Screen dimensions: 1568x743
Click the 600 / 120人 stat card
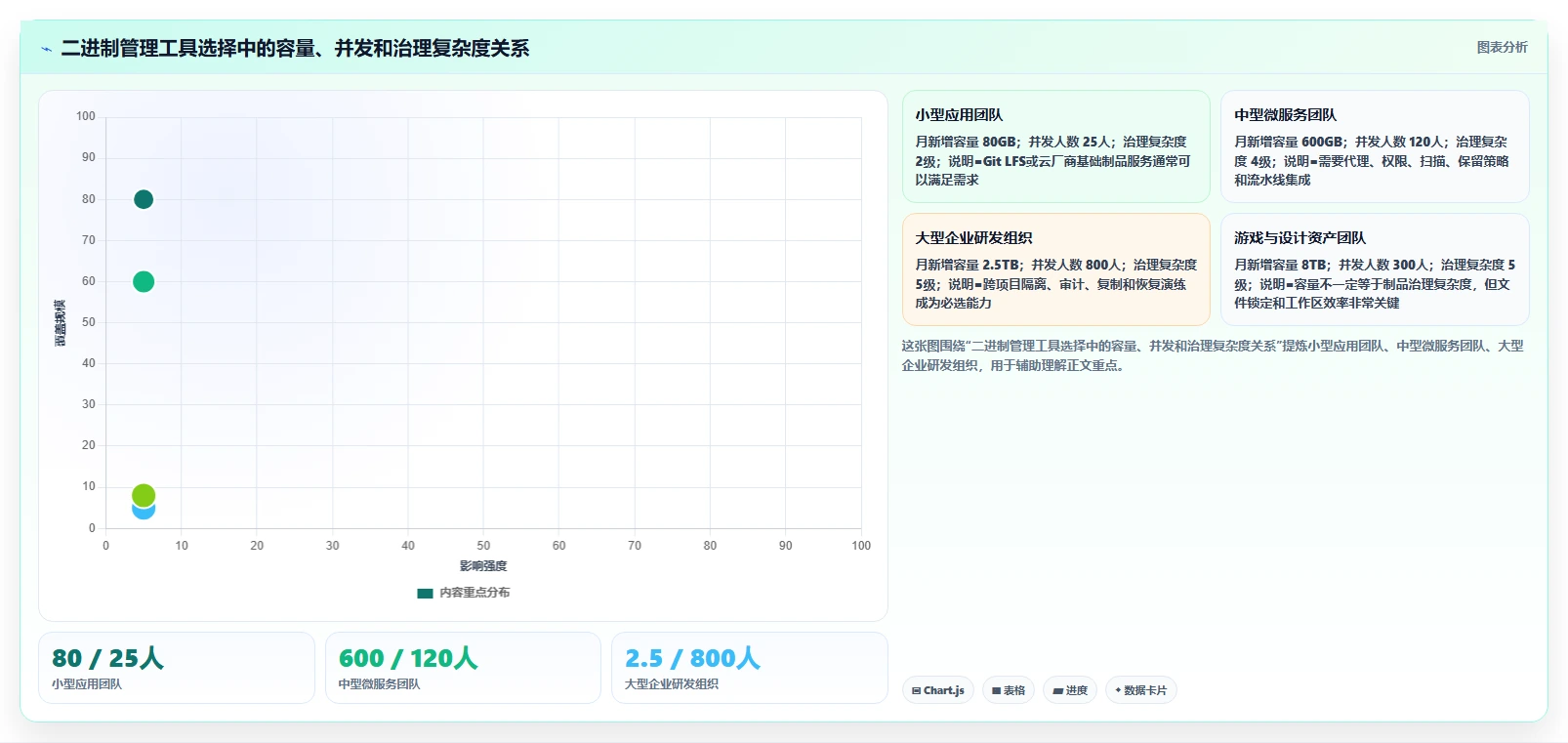coord(463,668)
